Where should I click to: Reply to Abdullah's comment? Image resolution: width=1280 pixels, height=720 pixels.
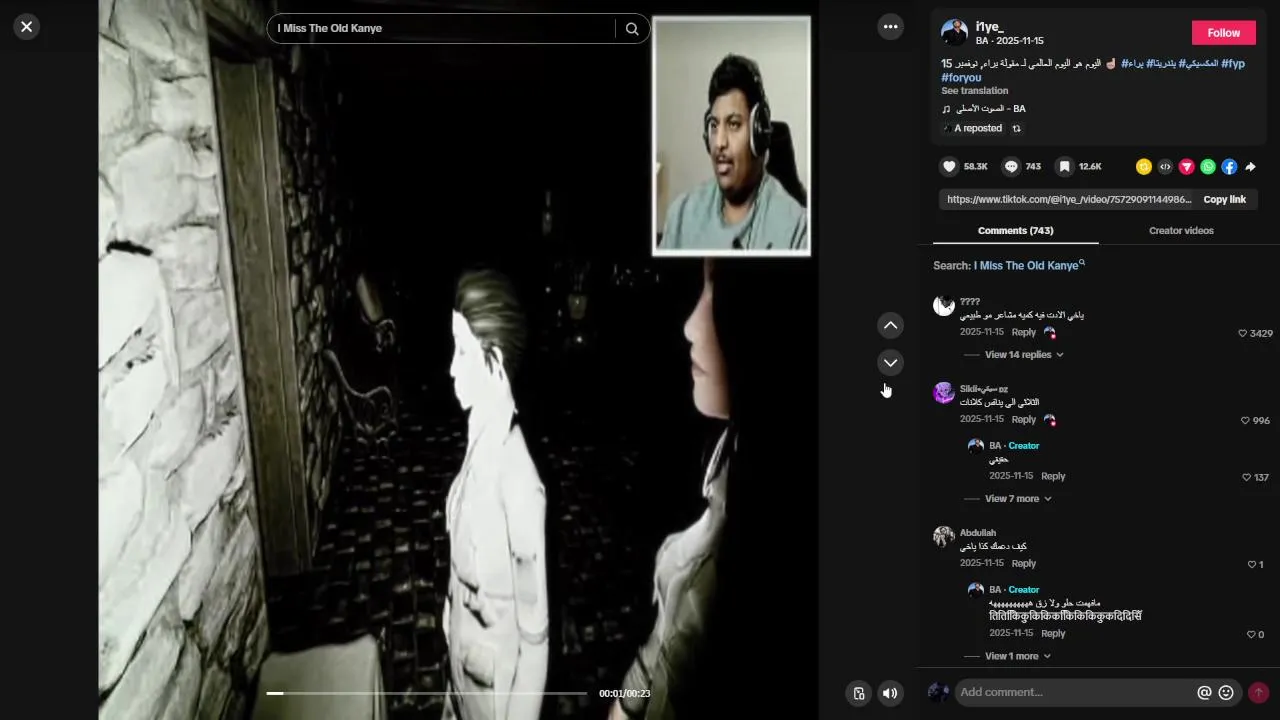[x=1023, y=564]
